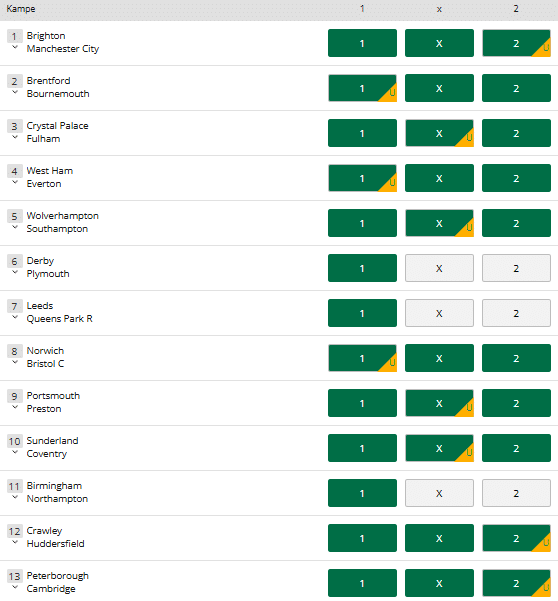Deselect home win 1 for Portsmouth vs Preston
Screen dimensions: 558x601
pos(362,403)
